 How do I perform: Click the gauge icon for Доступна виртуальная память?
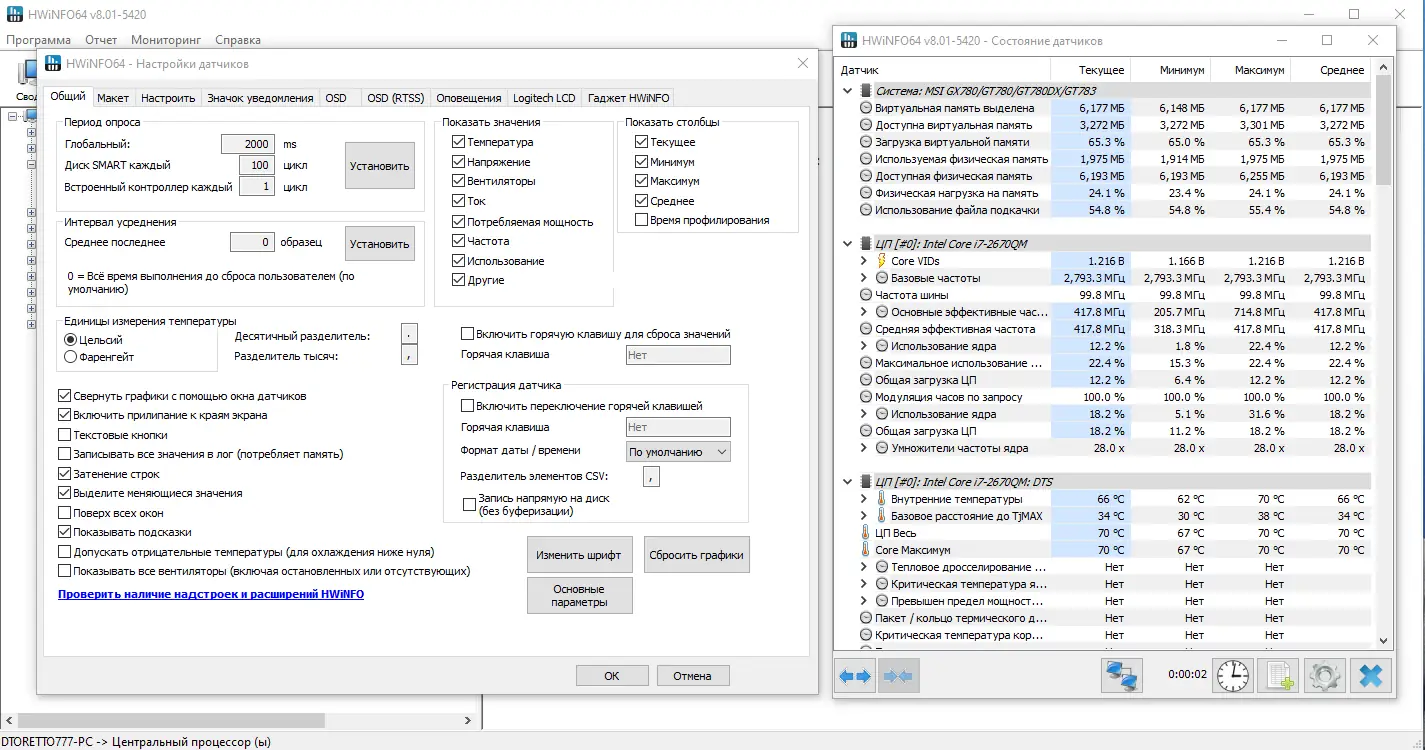point(866,125)
